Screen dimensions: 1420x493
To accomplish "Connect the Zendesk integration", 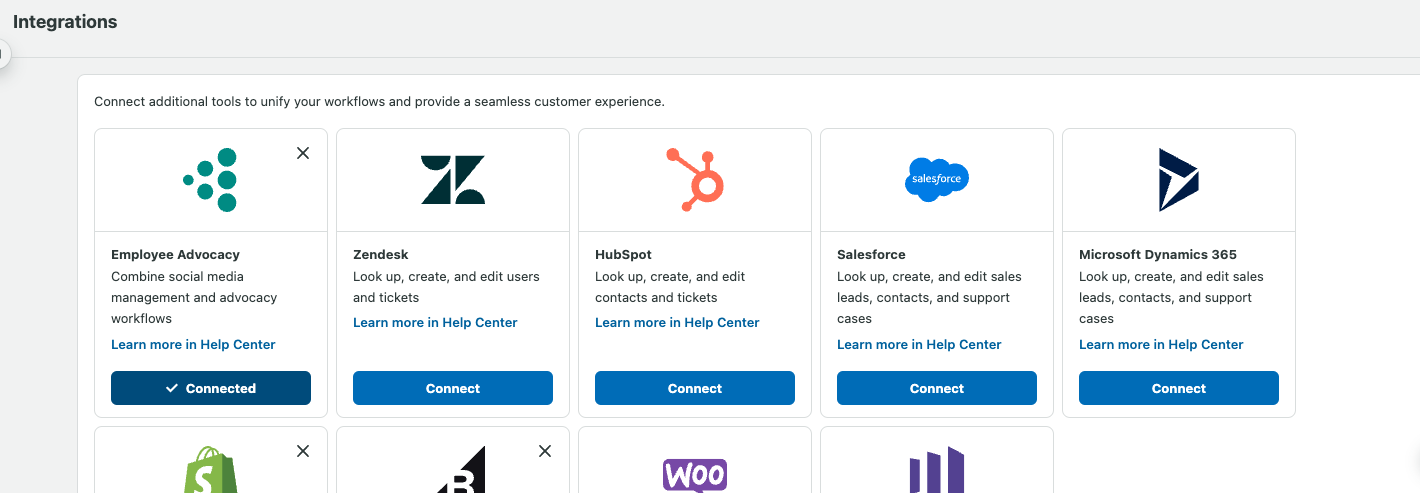I will [453, 388].
